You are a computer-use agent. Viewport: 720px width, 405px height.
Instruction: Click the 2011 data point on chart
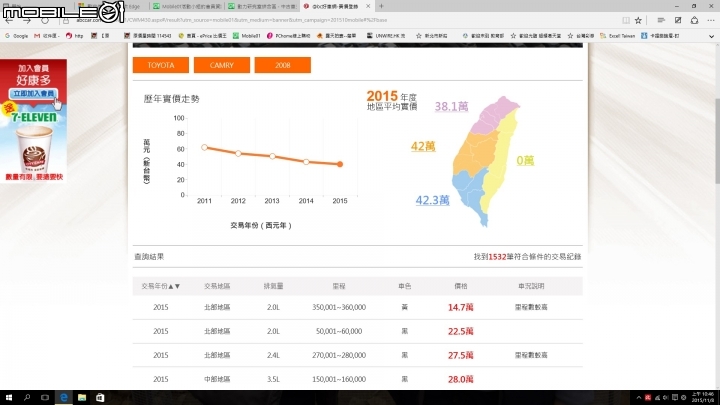tap(204, 147)
